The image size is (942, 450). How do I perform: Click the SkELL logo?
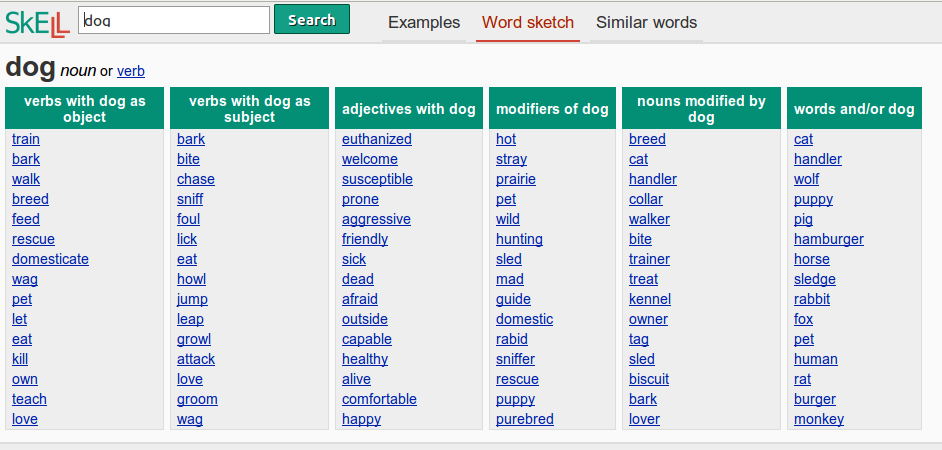(x=37, y=23)
